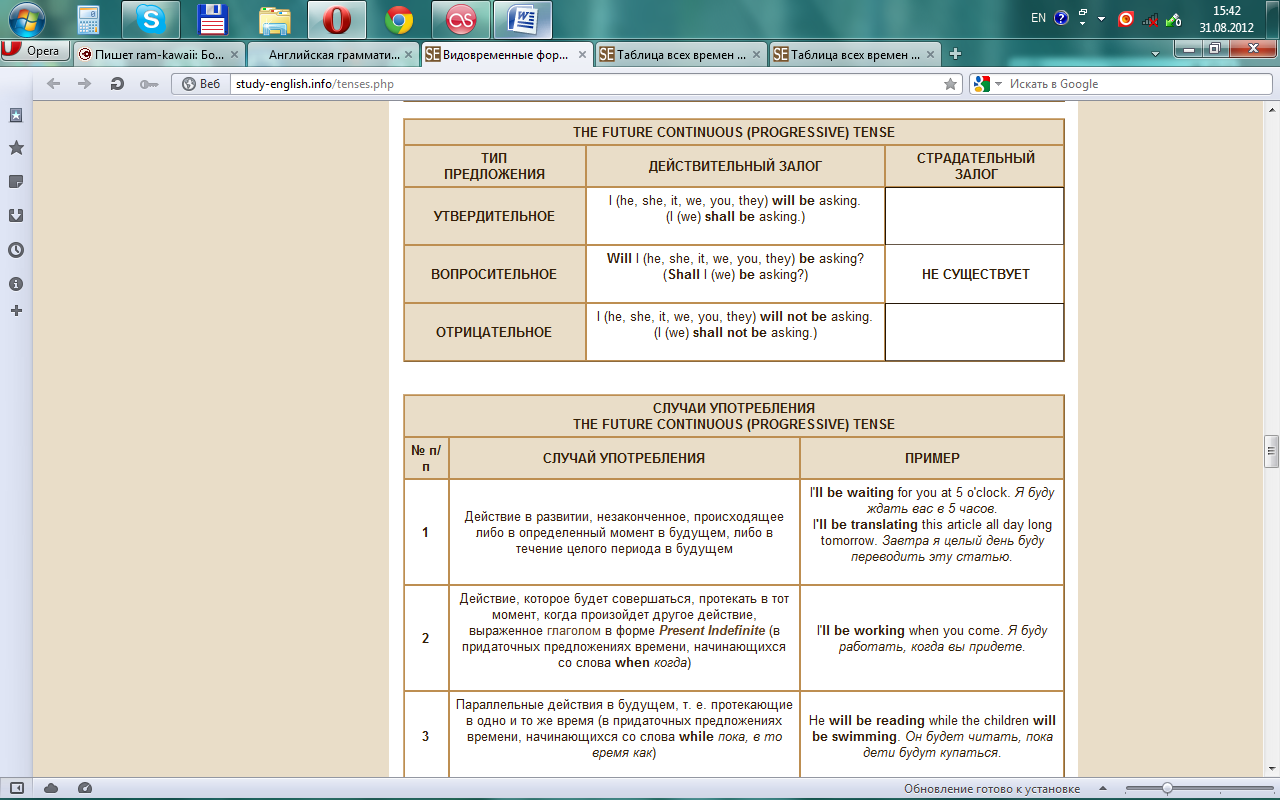Open History clock panel in sidebar
The width and height of the screenshot is (1280, 800).
(16, 250)
